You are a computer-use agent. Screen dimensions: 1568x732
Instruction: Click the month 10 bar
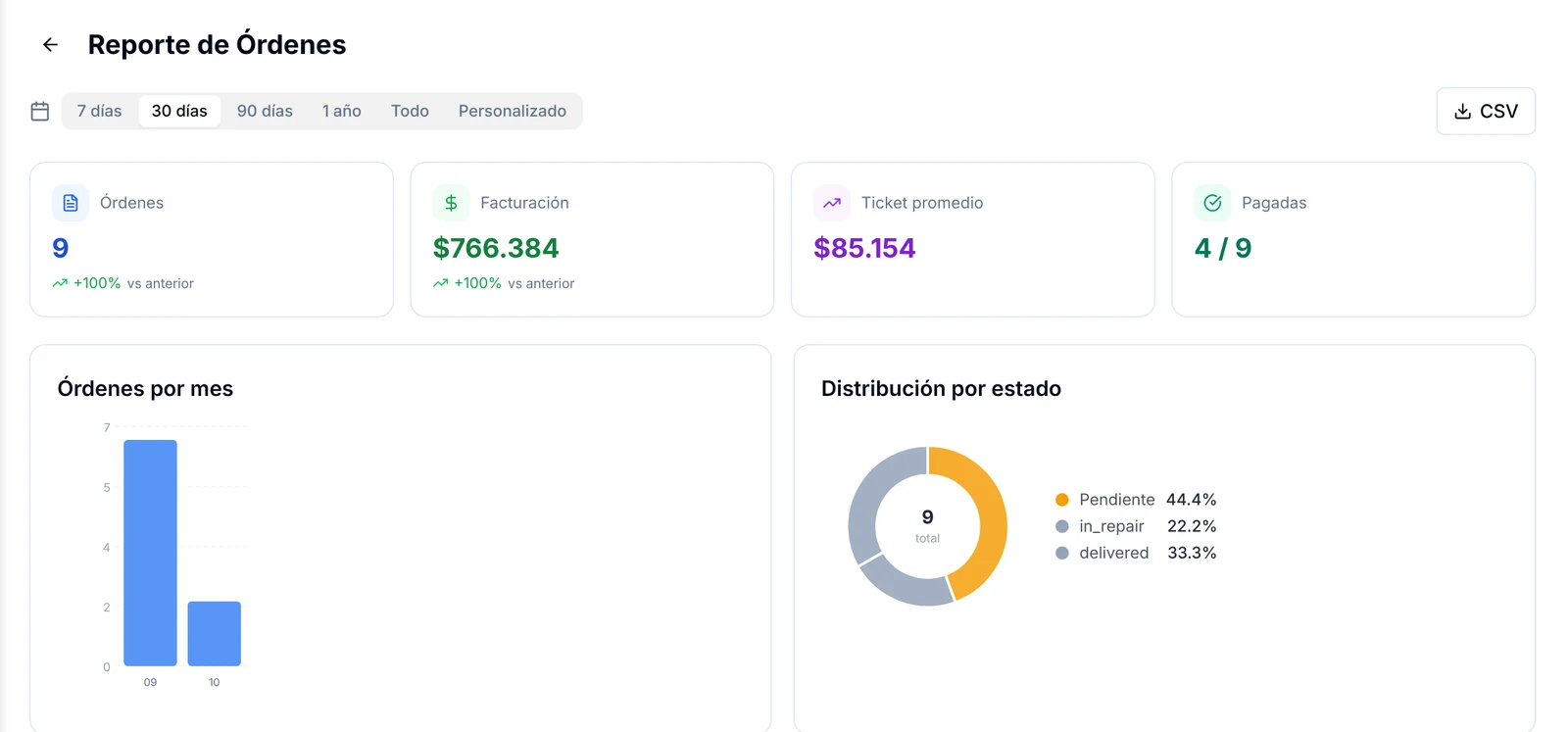tap(214, 634)
